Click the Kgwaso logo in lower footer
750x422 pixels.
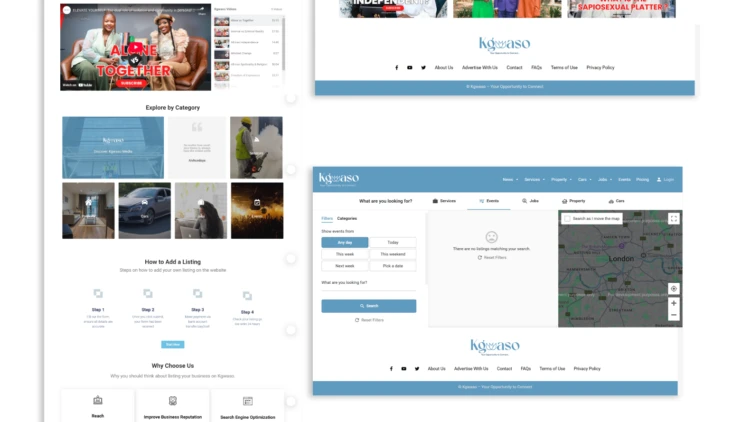click(x=495, y=346)
